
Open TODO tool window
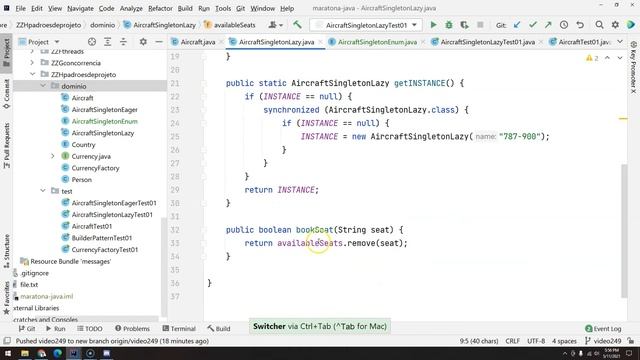pos(90,329)
